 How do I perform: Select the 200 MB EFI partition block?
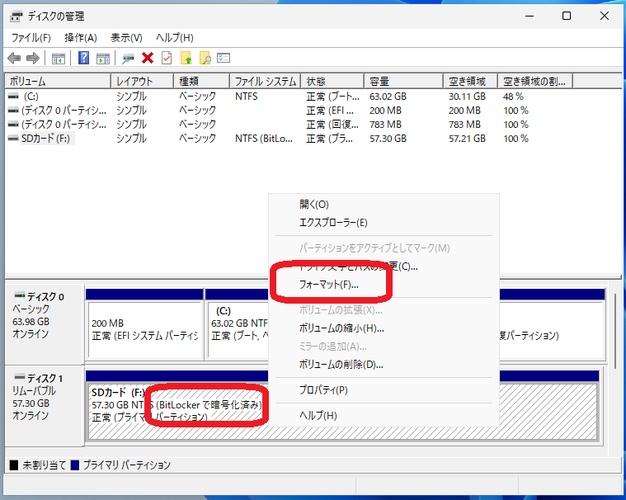pyautogui.click(x=145, y=329)
